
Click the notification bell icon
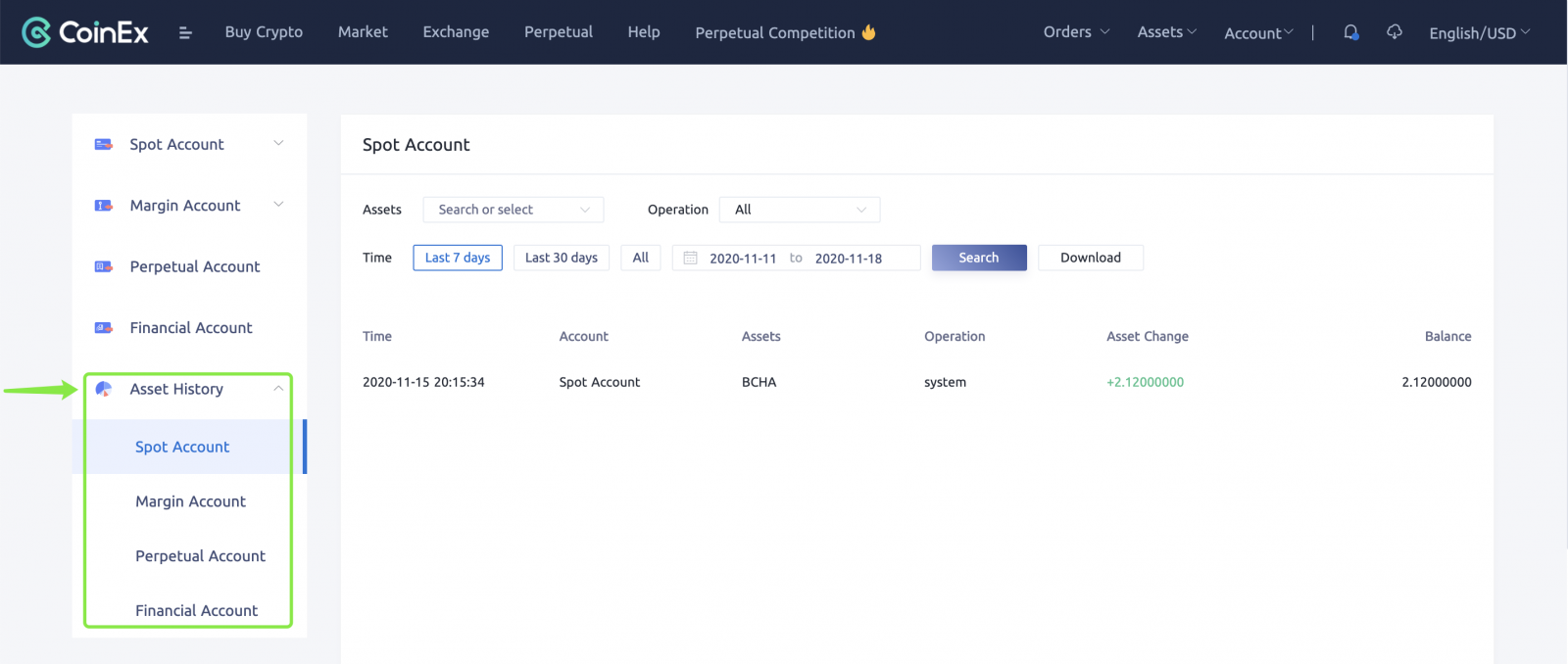click(1351, 32)
